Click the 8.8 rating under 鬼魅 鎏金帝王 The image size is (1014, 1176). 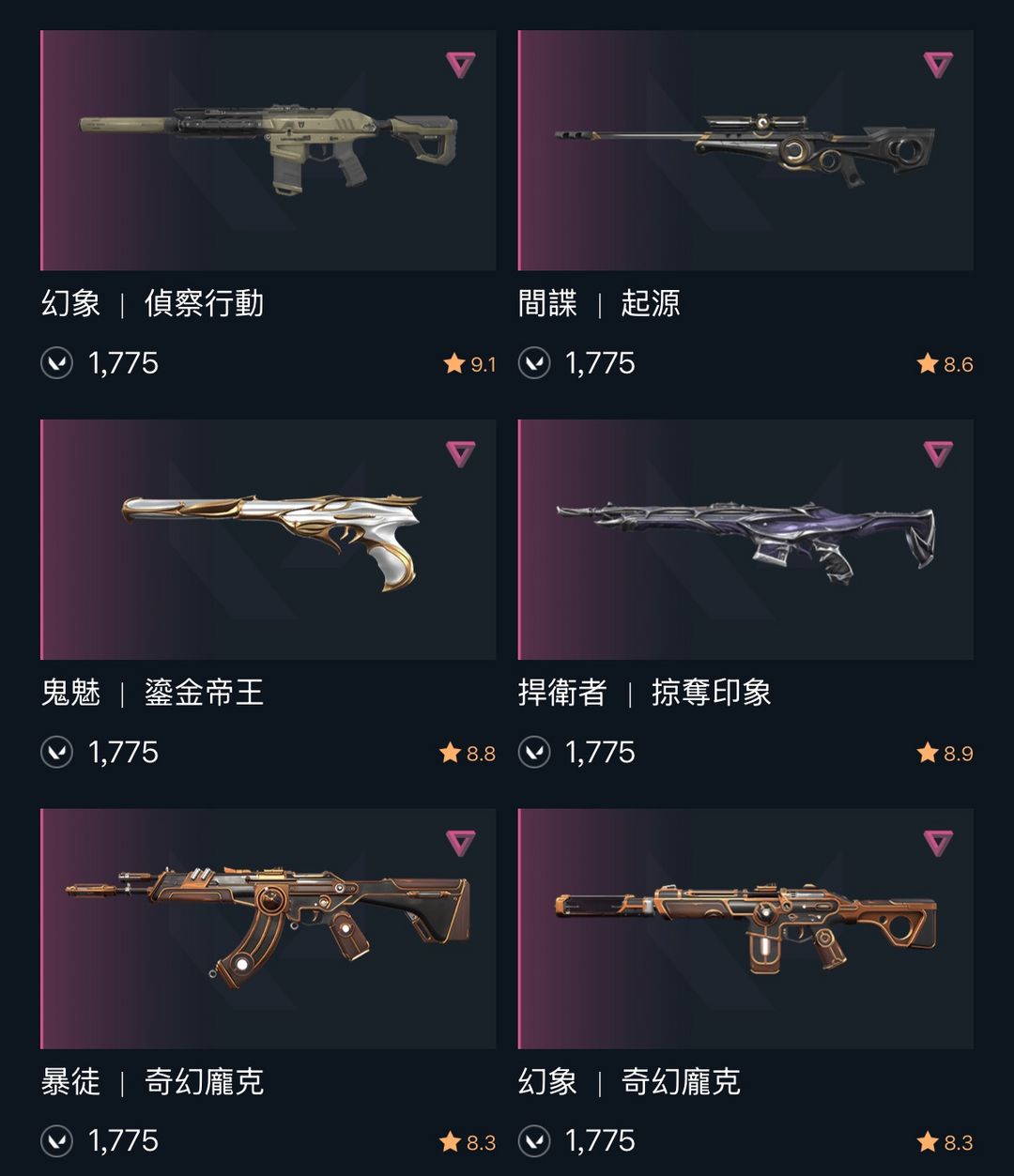(481, 754)
